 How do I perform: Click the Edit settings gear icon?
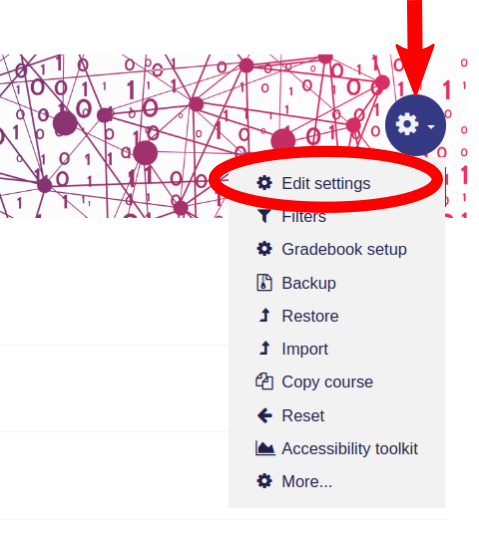click(264, 182)
